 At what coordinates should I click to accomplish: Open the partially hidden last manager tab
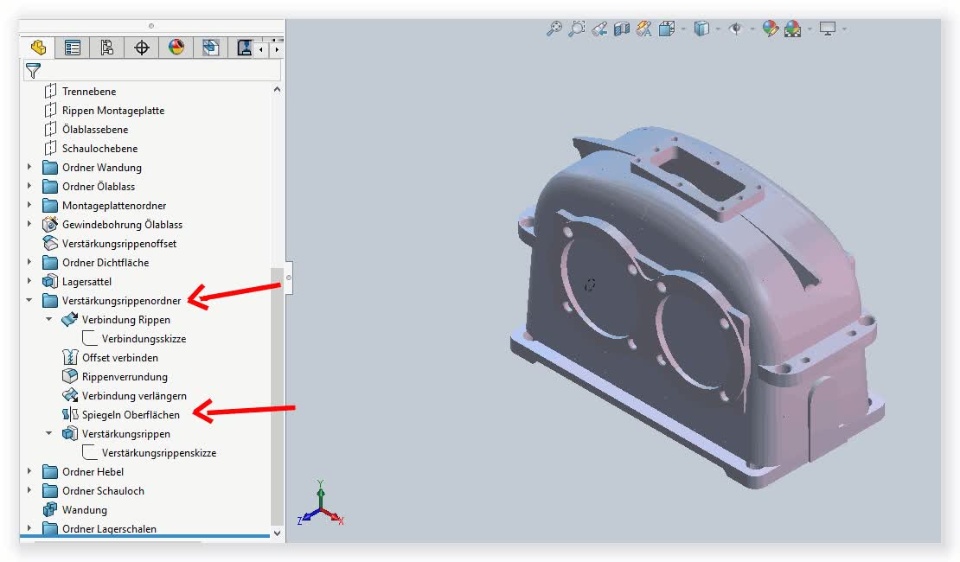point(244,48)
